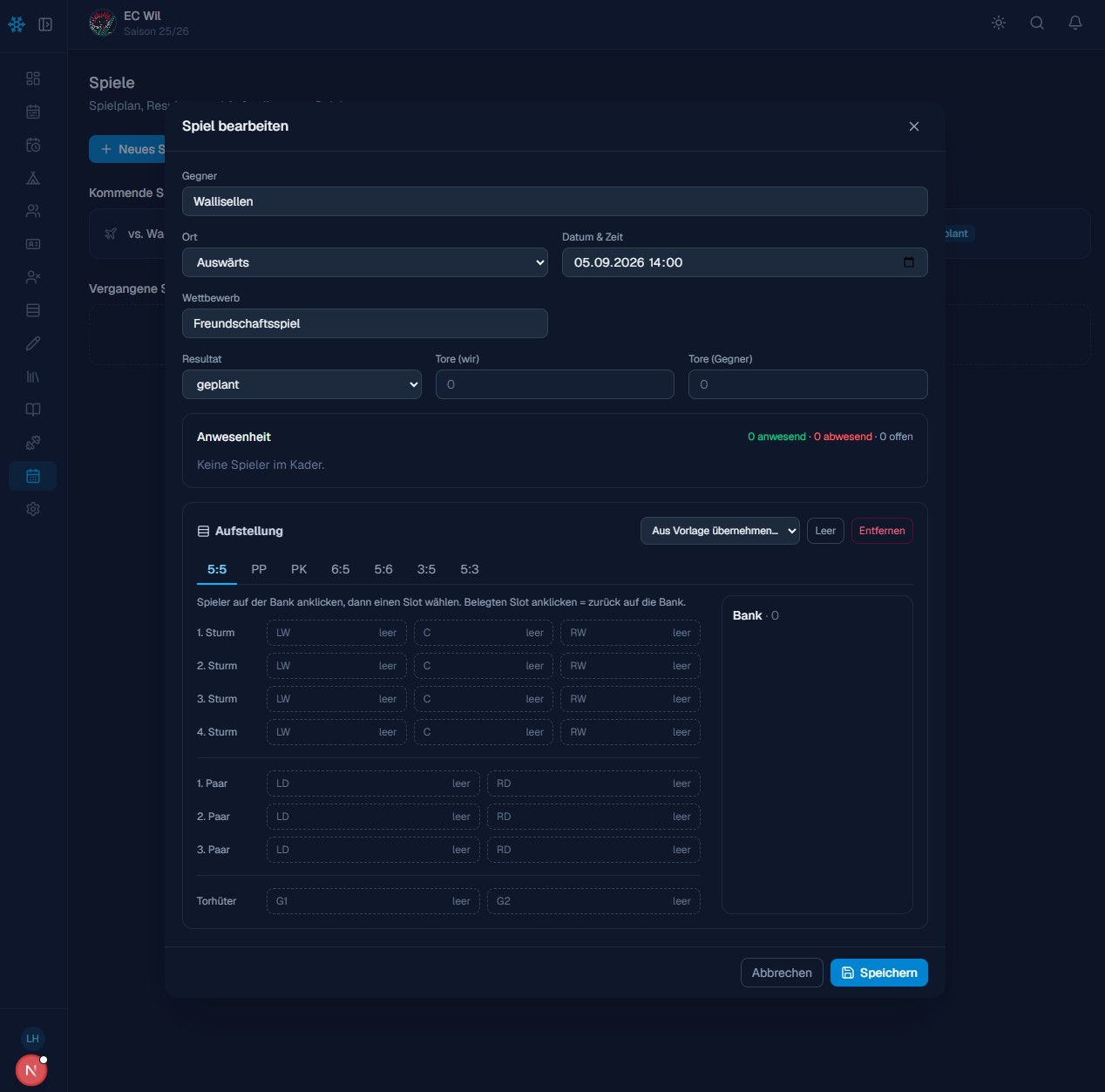Open the dashboard grid icon in sidebar

(33, 78)
